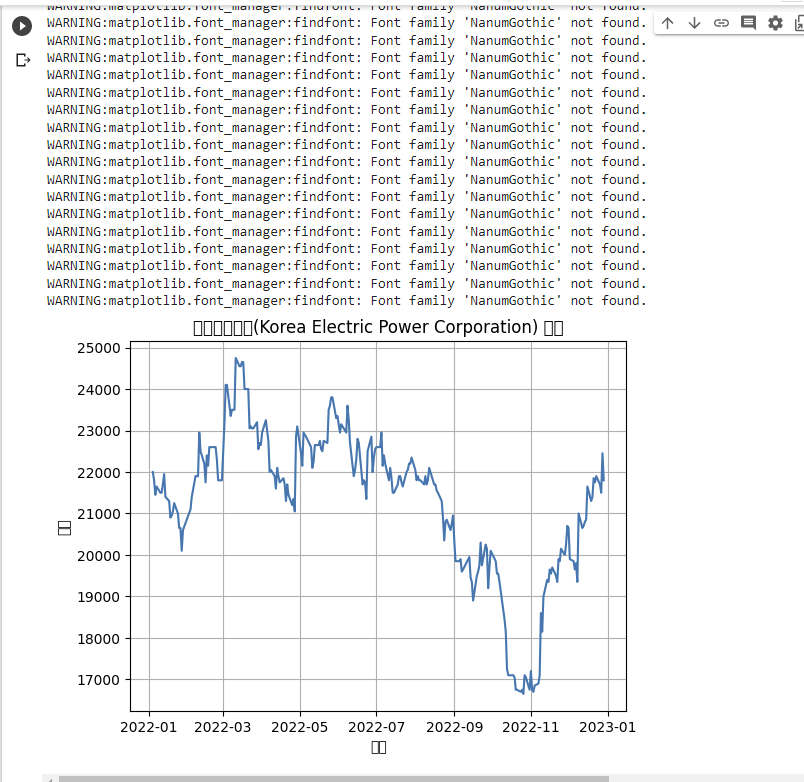Click the 22000 y-axis tick label
The height and width of the screenshot is (782, 804).
(x=99, y=473)
